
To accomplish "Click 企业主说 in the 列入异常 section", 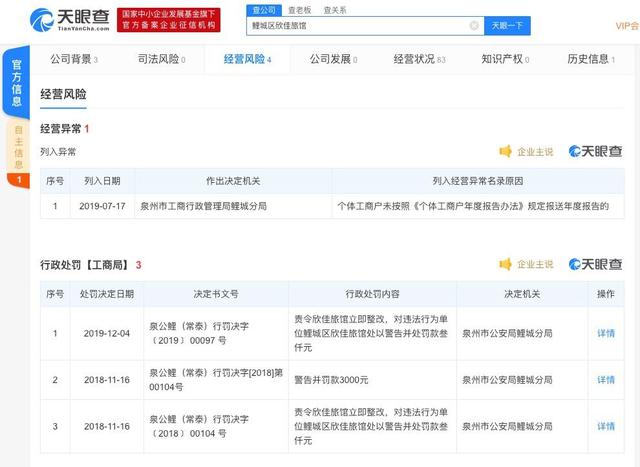I will pyautogui.click(x=535, y=152).
